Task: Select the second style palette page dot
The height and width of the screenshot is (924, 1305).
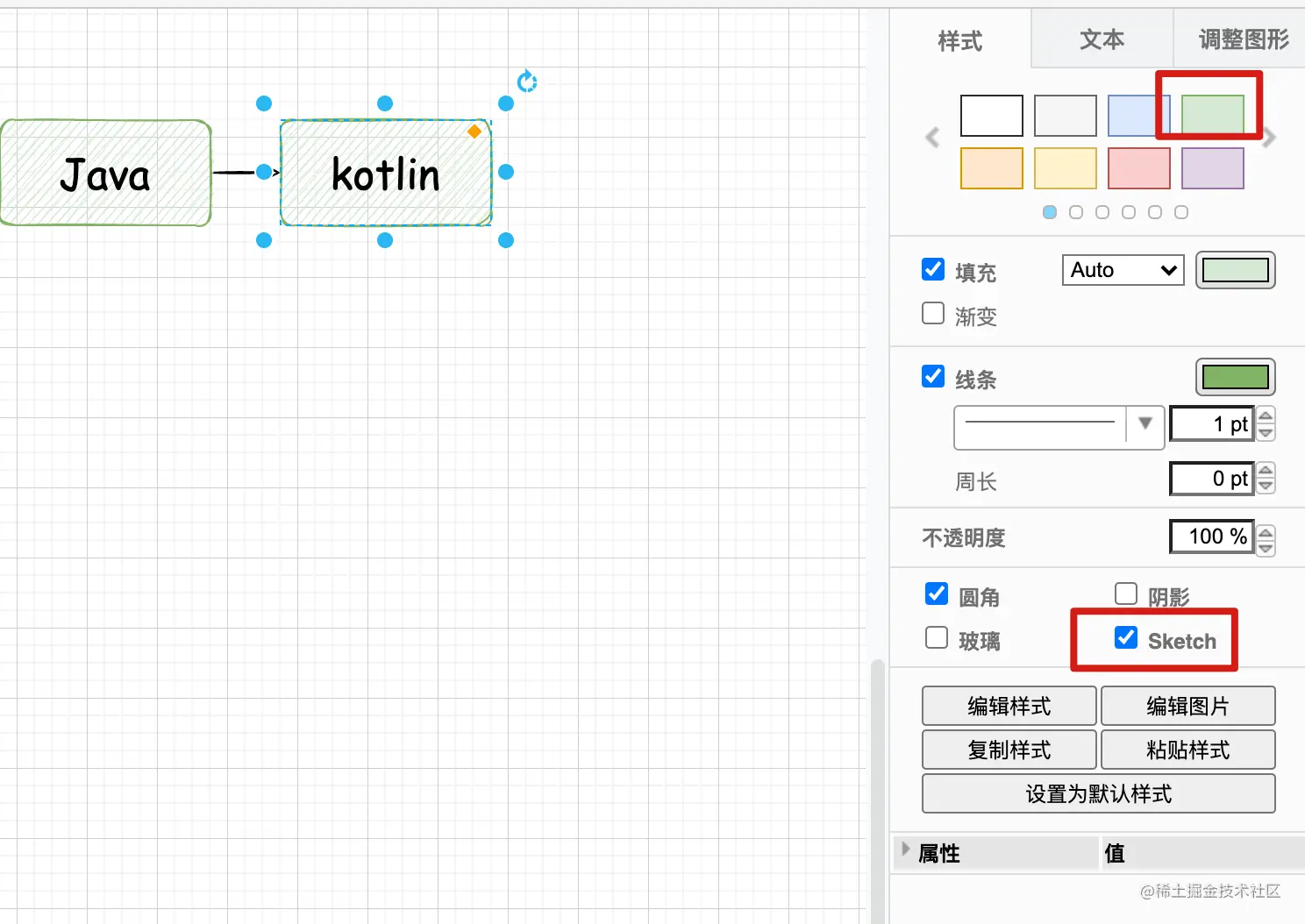Action: click(x=1076, y=212)
